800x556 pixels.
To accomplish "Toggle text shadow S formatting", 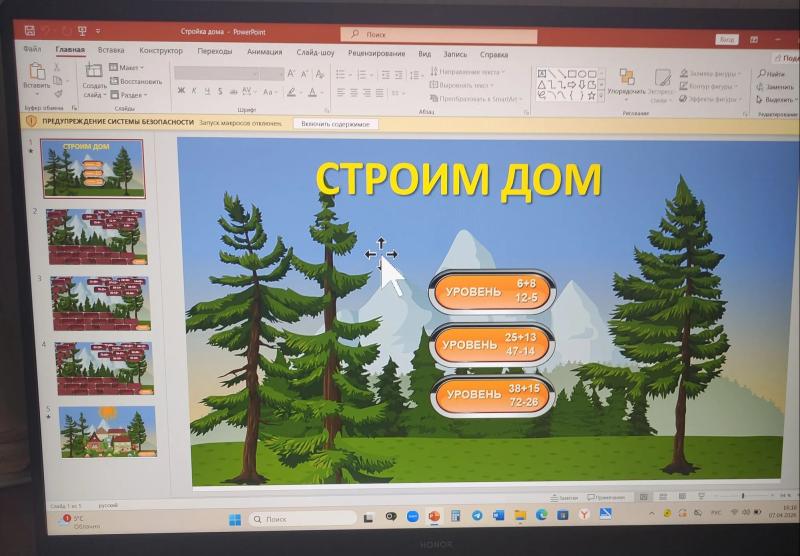I will [220, 91].
